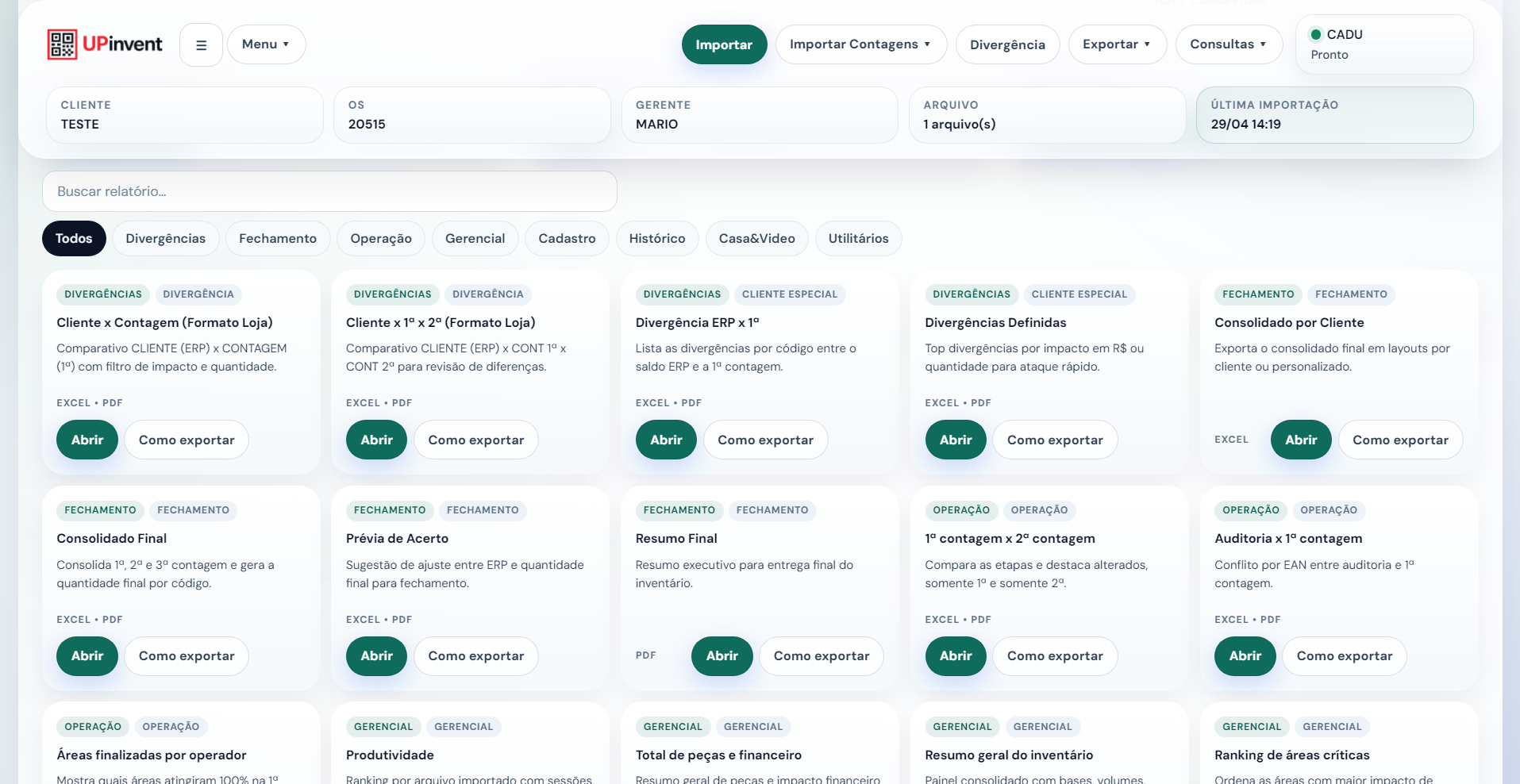Open the Cadastro filter tab
Viewport: 1520px width, 784px height.
tap(567, 238)
